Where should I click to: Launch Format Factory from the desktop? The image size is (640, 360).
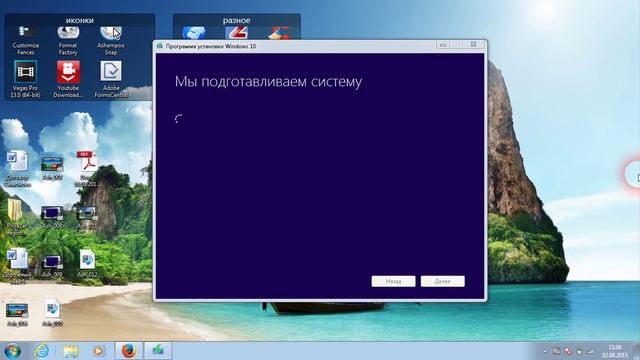coord(68,40)
